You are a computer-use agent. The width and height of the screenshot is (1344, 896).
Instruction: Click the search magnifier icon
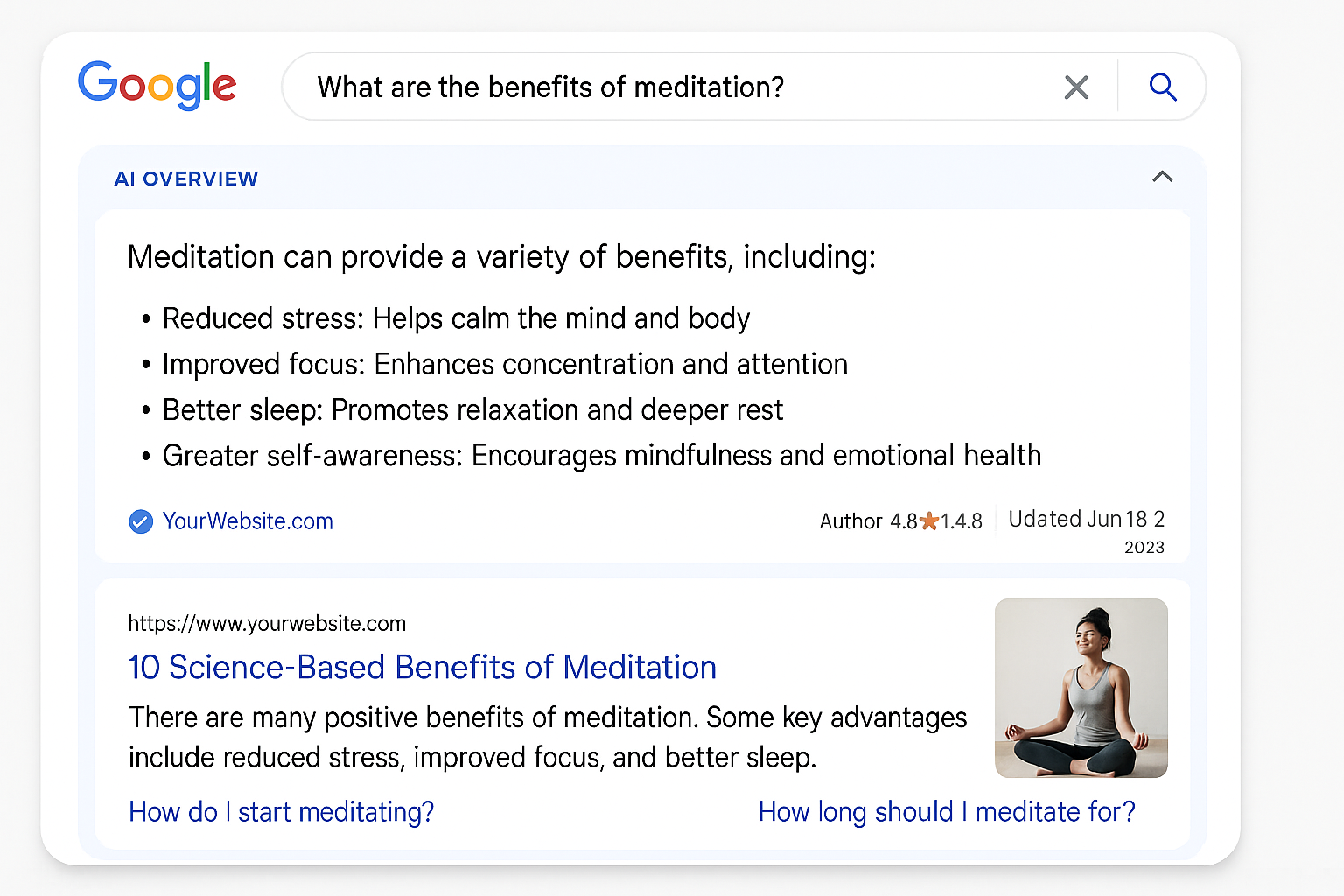(1162, 87)
